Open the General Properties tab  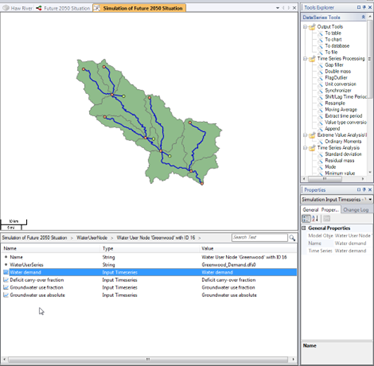tap(320, 210)
